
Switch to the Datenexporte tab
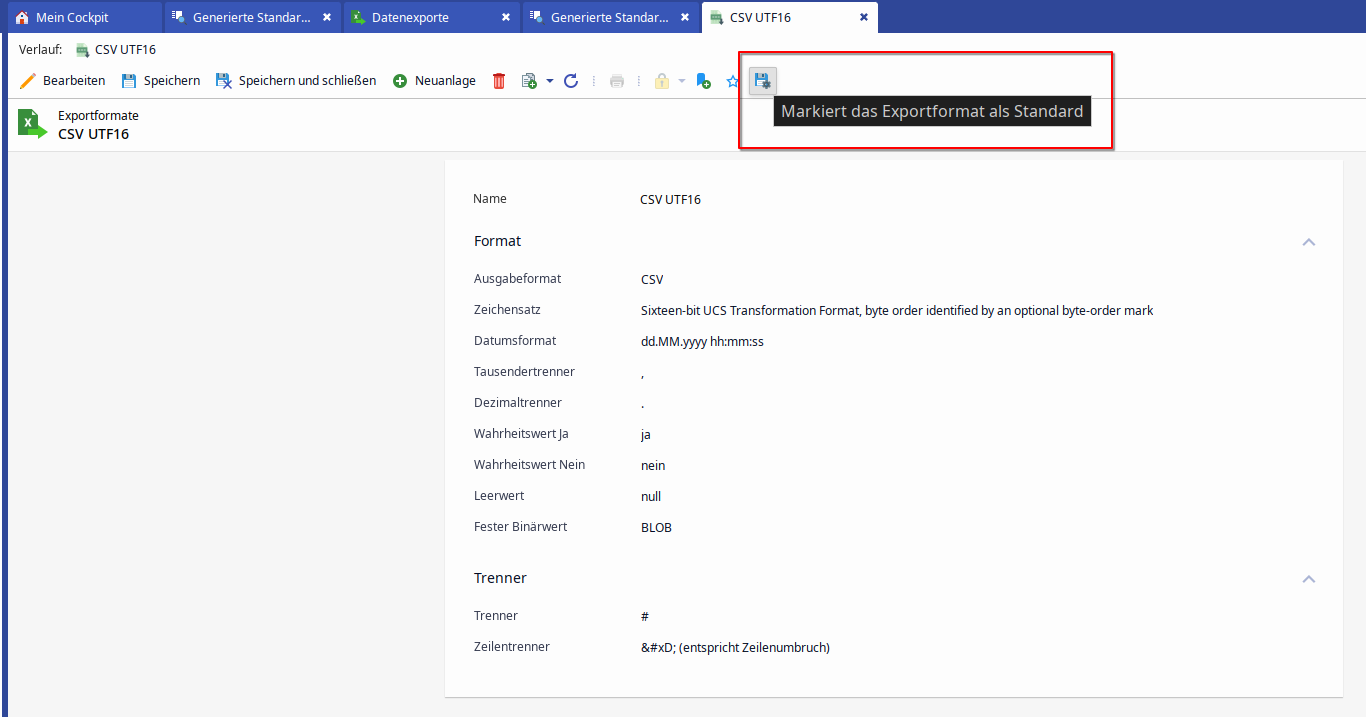tap(409, 18)
